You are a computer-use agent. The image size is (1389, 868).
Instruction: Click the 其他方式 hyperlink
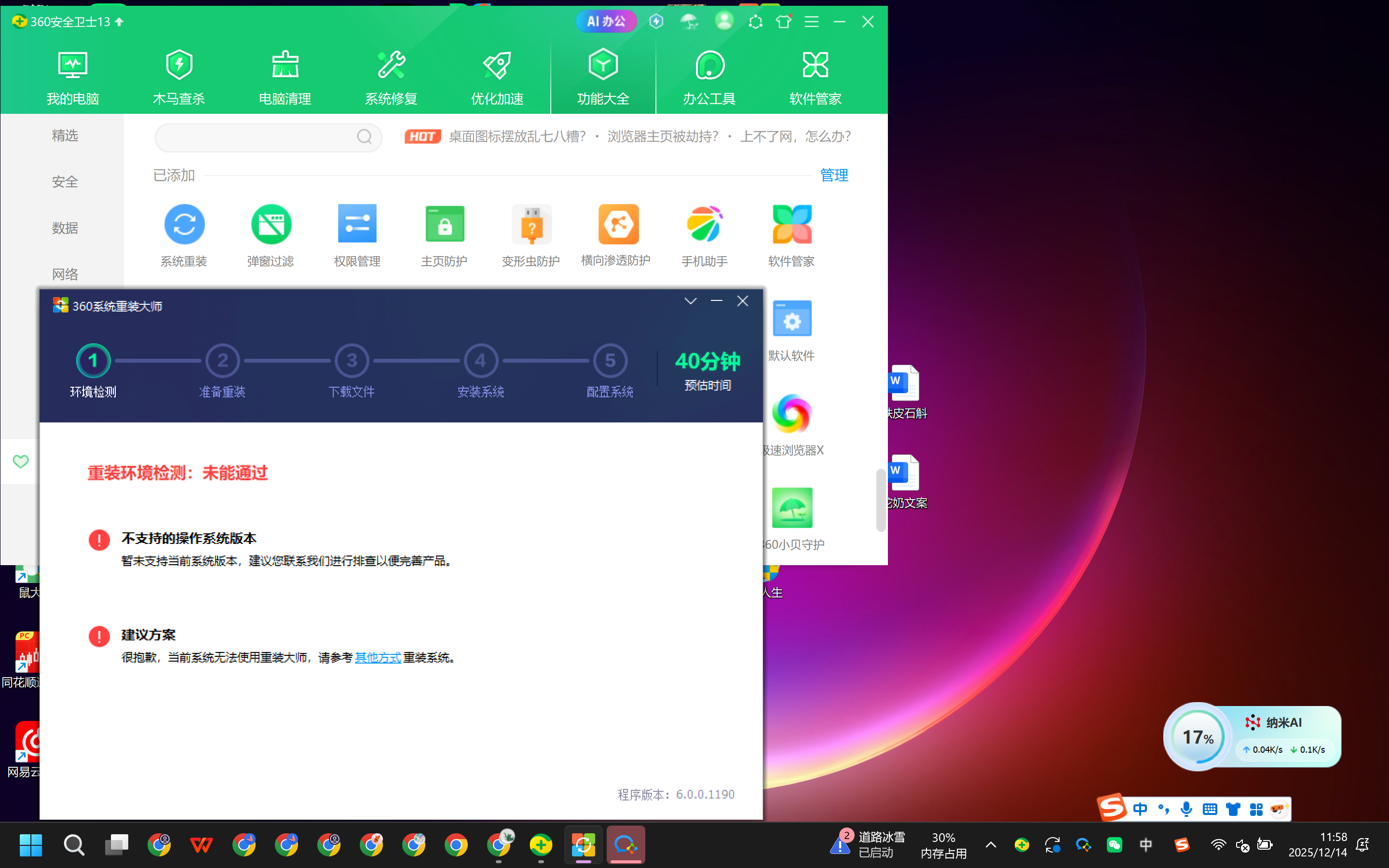click(x=378, y=658)
